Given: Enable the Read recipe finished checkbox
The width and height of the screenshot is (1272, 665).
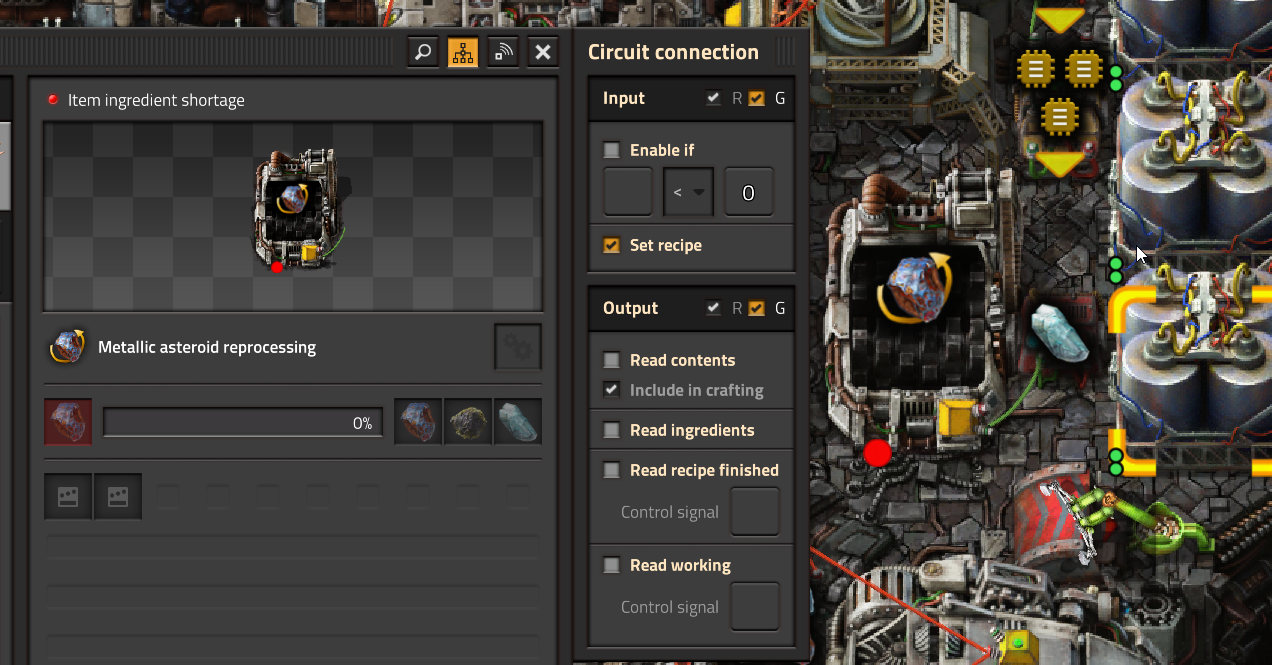Looking at the screenshot, I should click(x=612, y=470).
